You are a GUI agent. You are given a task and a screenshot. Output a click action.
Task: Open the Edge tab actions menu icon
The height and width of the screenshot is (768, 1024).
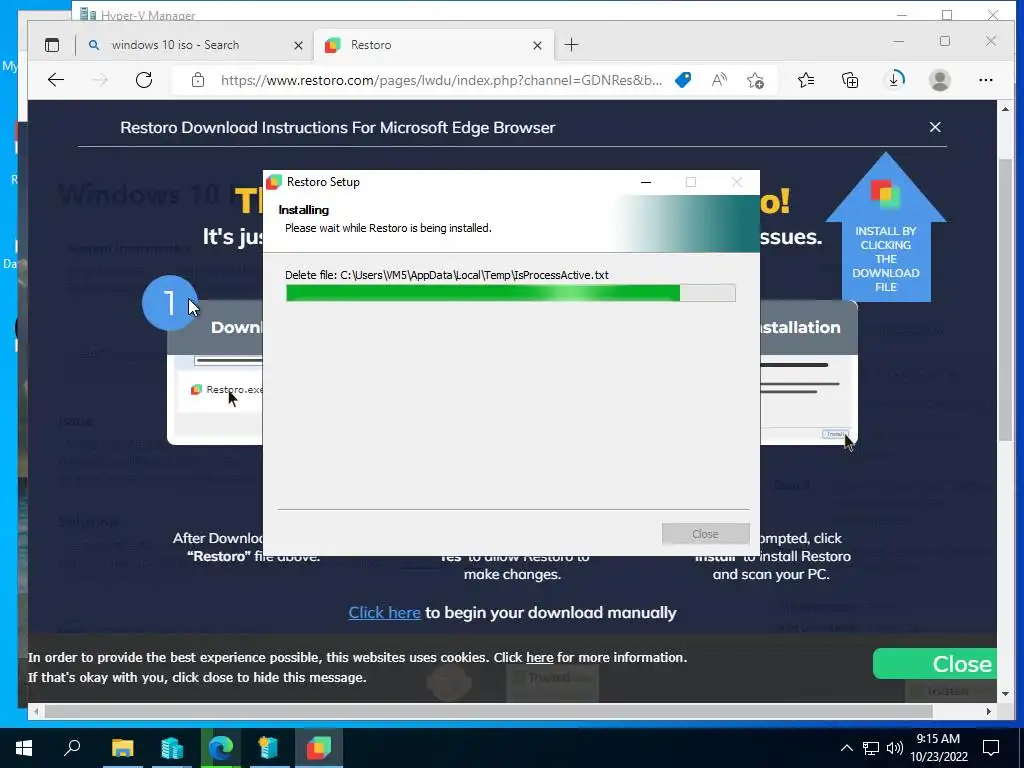coord(52,45)
